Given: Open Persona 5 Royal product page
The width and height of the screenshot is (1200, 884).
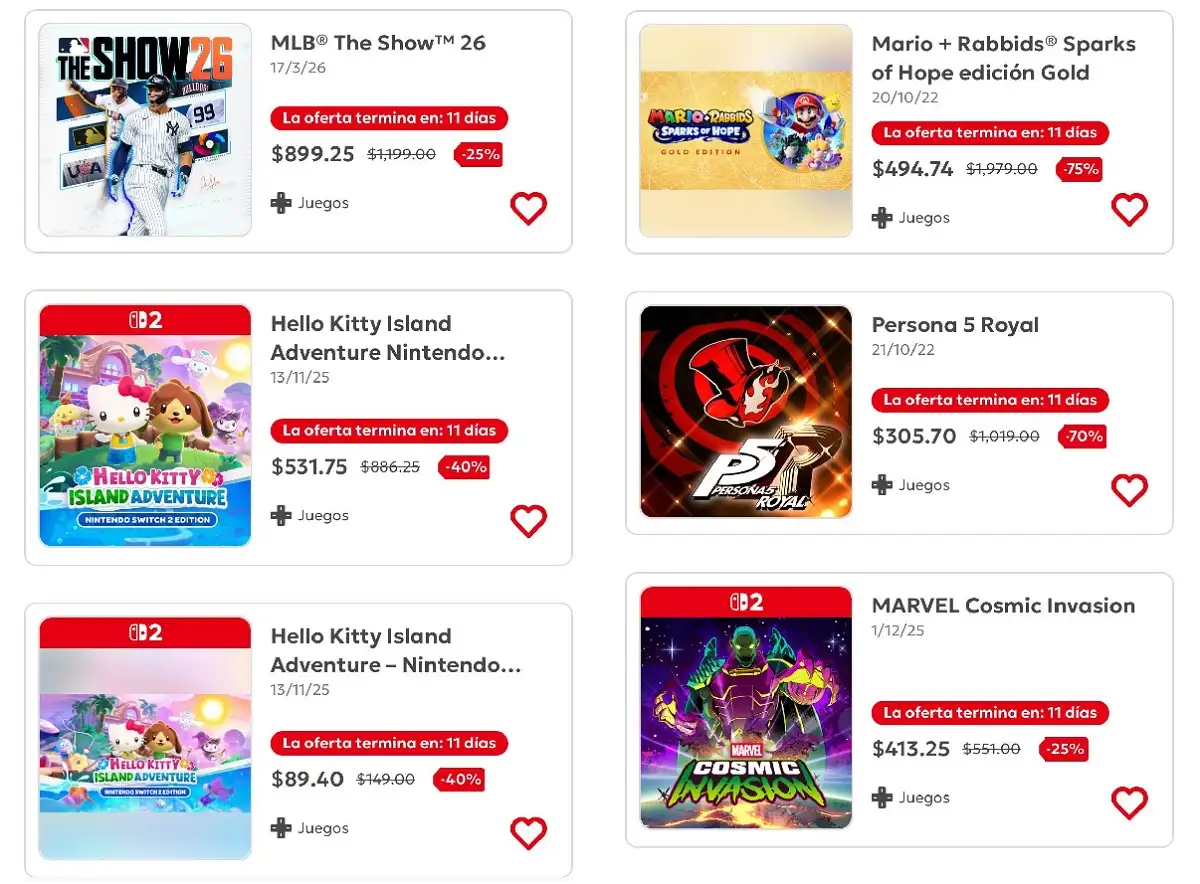Looking at the screenshot, I should (x=955, y=325).
